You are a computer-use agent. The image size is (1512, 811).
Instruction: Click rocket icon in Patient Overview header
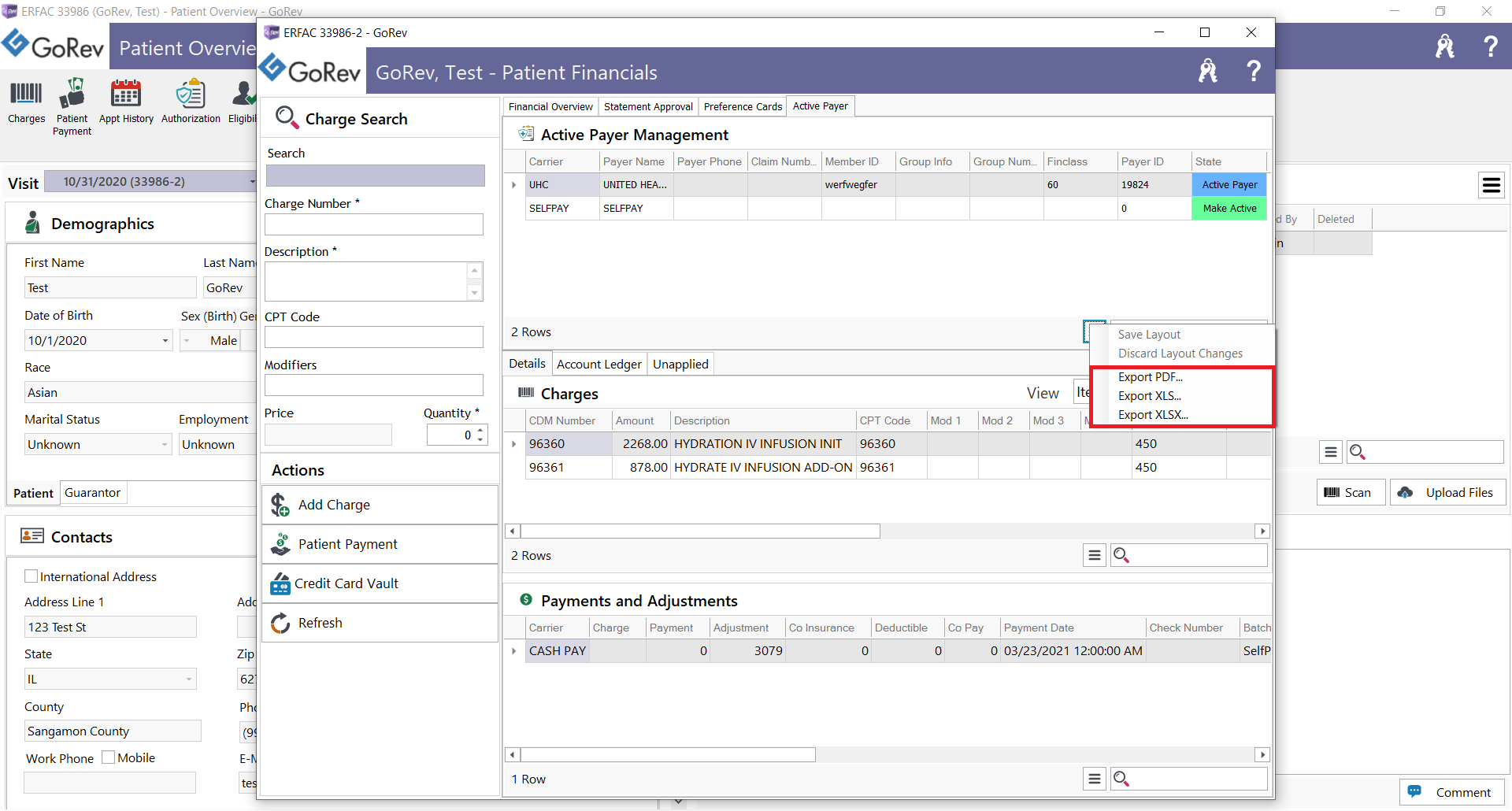click(1444, 46)
